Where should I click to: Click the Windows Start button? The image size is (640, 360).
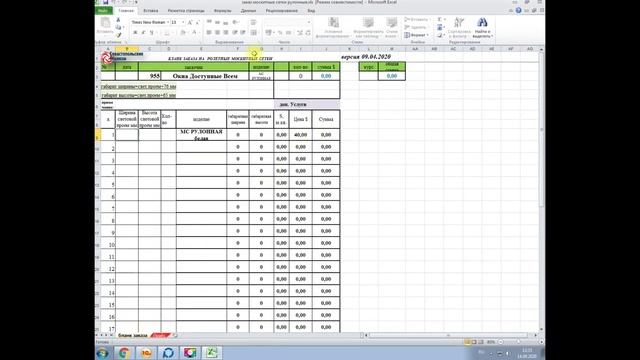point(102,353)
